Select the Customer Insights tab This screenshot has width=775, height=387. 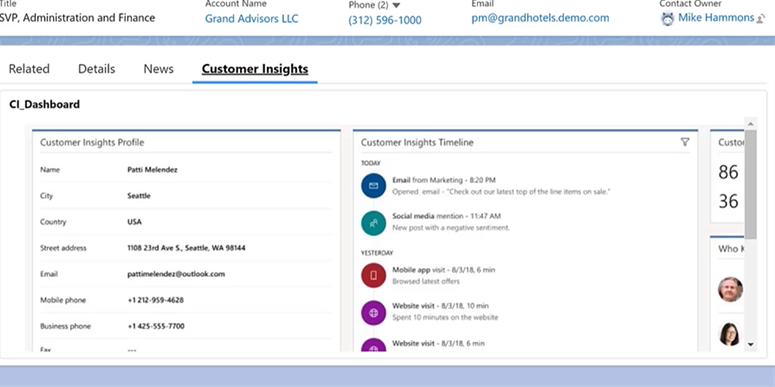click(x=255, y=69)
